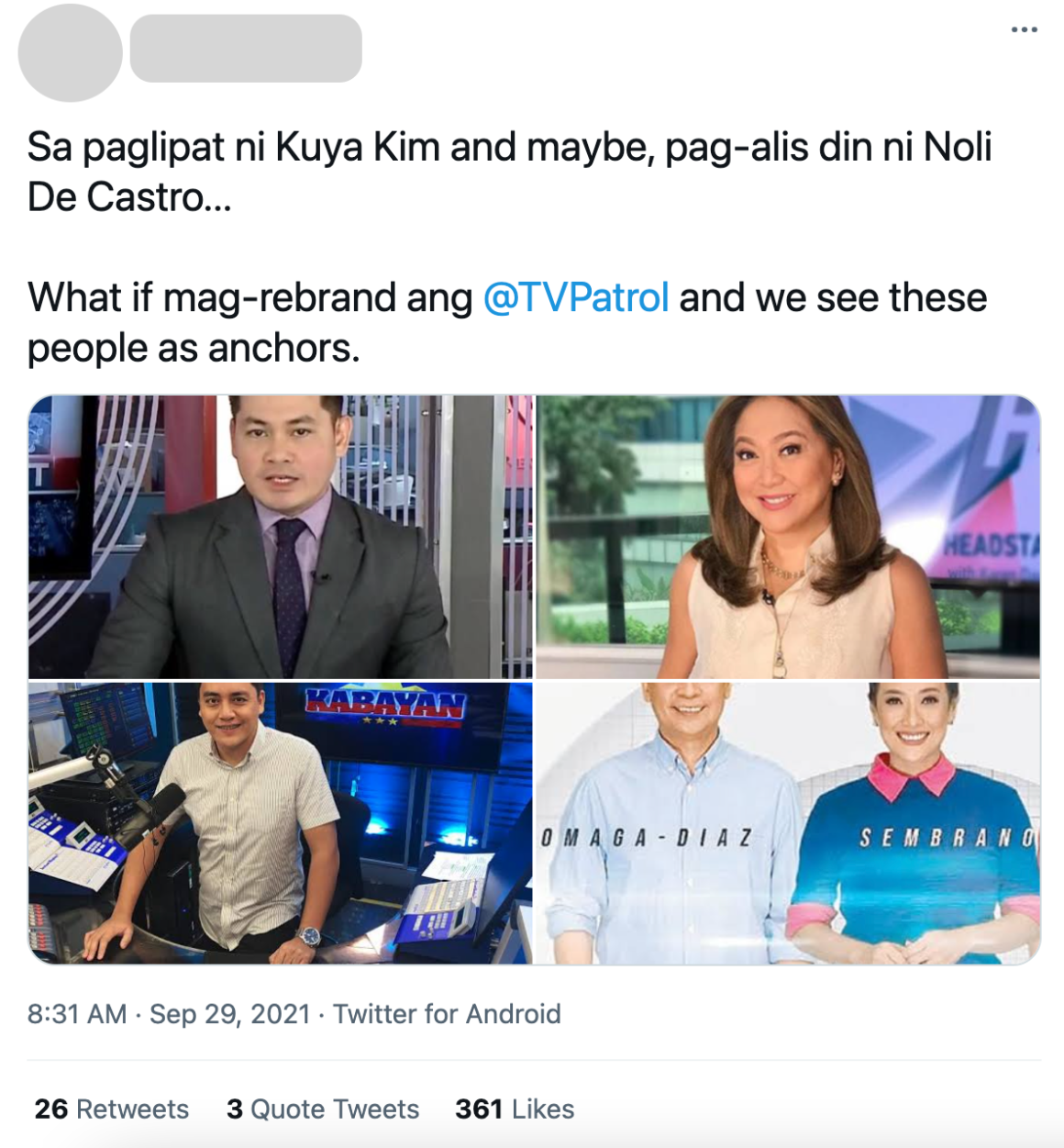Image resolution: width=1064 pixels, height=1148 pixels.
Task: View the 3 Quote Tweets
Action: [x=323, y=1109]
